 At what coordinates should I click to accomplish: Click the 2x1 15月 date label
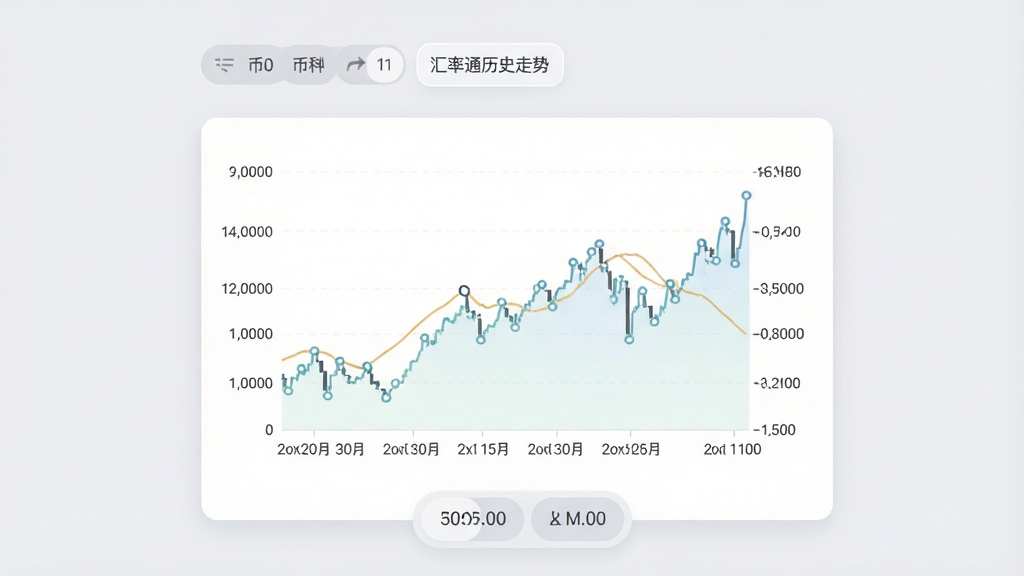[483, 449]
